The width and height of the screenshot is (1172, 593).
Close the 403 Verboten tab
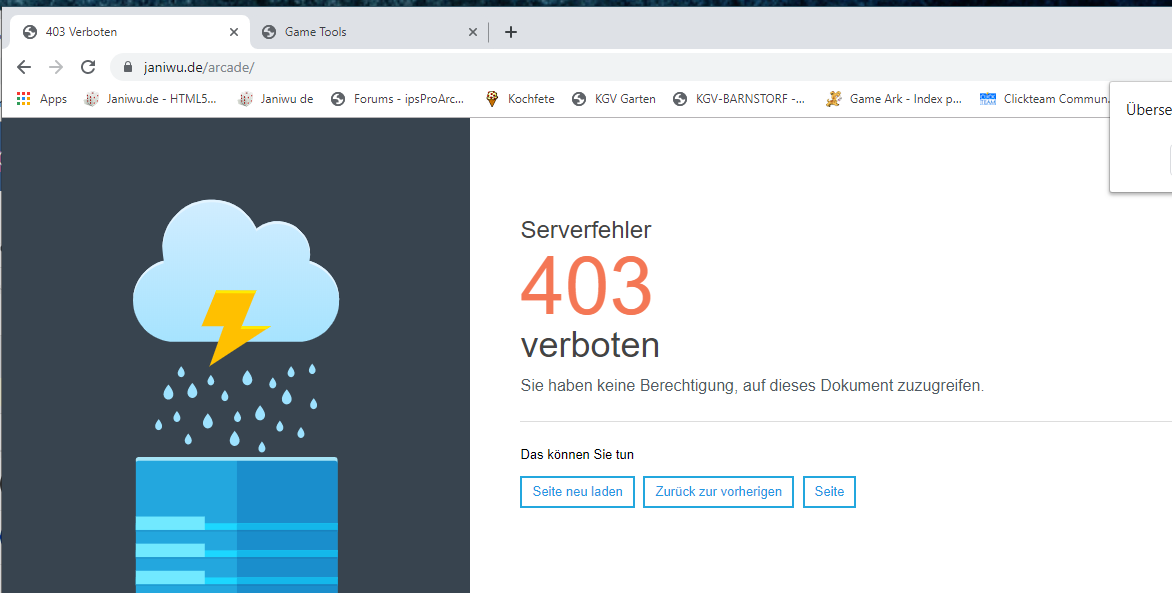(234, 32)
